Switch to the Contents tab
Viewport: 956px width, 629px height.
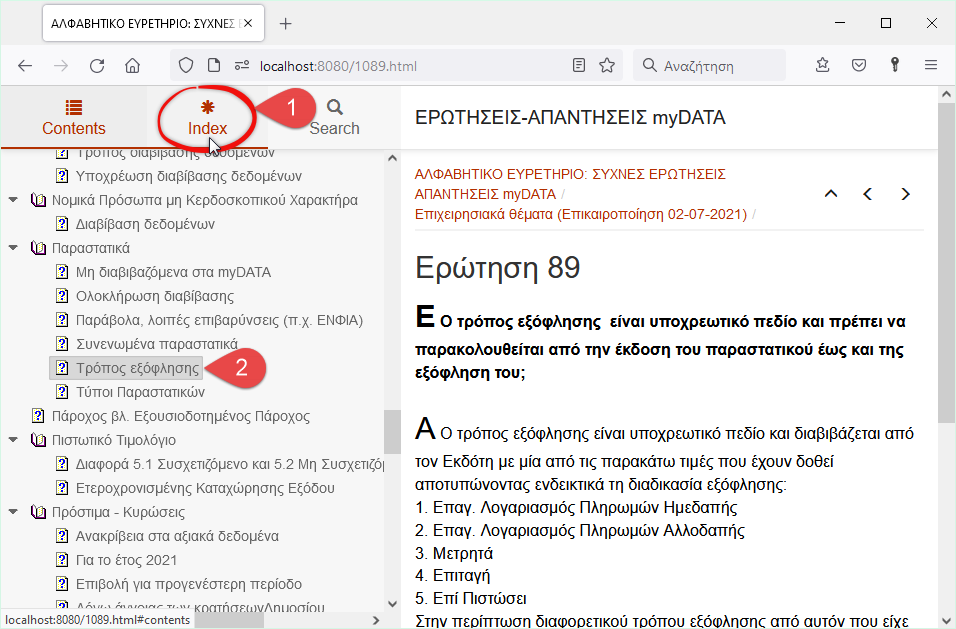tap(74, 118)
